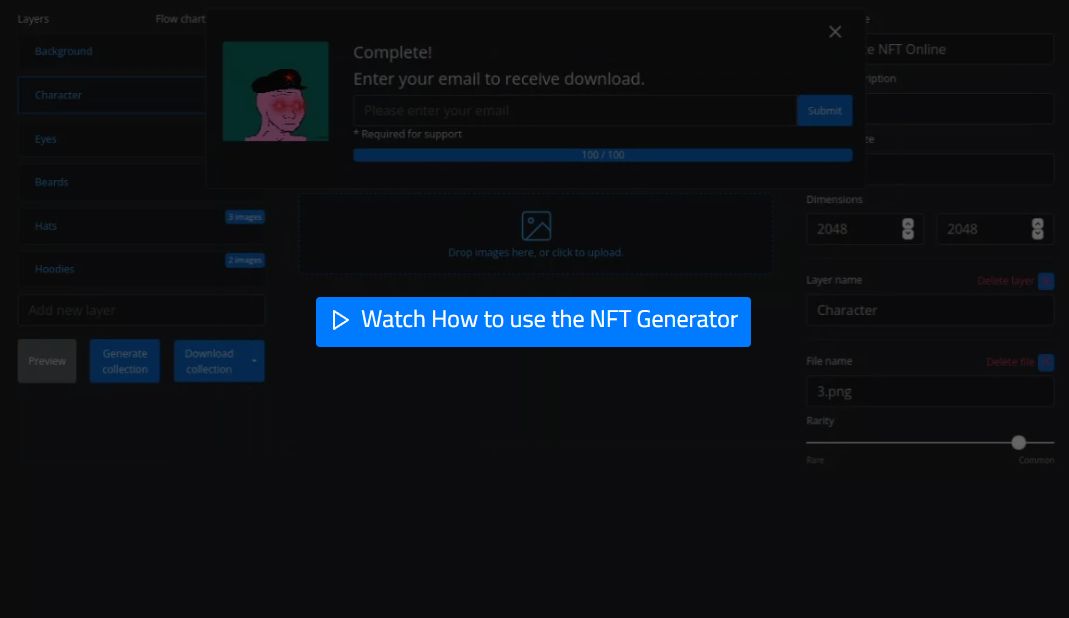Switch to the Flow chart tab
Image resolution: width=1069 pixels, height=618 pixels.
click(x=178, y=17)
